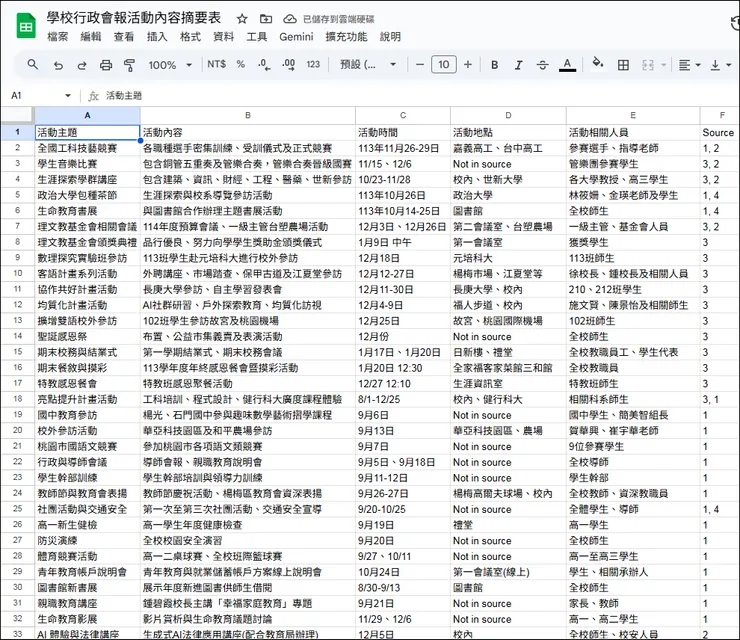The width and height of the screenshot is (740, 640).
Task: Open the 資料 menu
Action: pos(223,37)
